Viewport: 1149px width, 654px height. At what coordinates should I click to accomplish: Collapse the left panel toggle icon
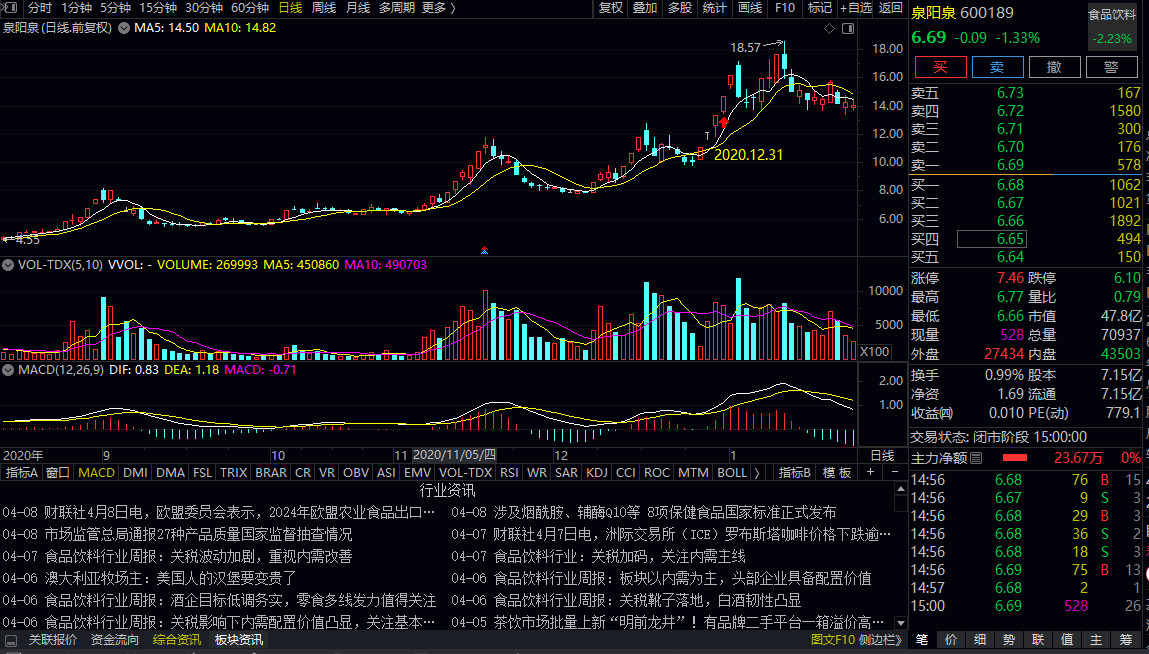tap(10, 8)
